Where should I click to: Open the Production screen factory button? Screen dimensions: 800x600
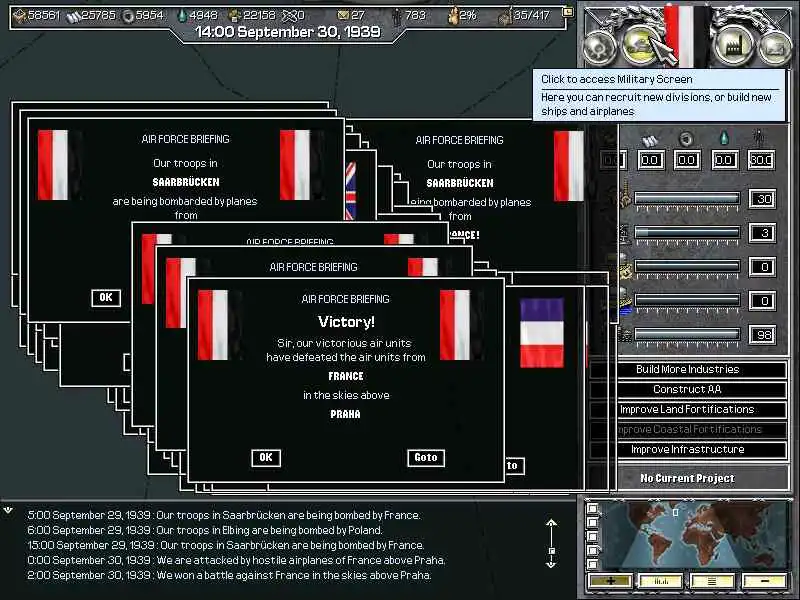click(733, 46)
